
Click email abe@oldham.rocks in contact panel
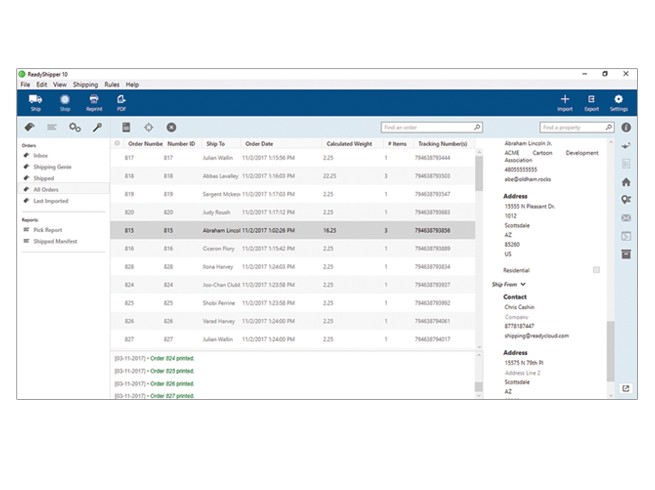[528, 179]
